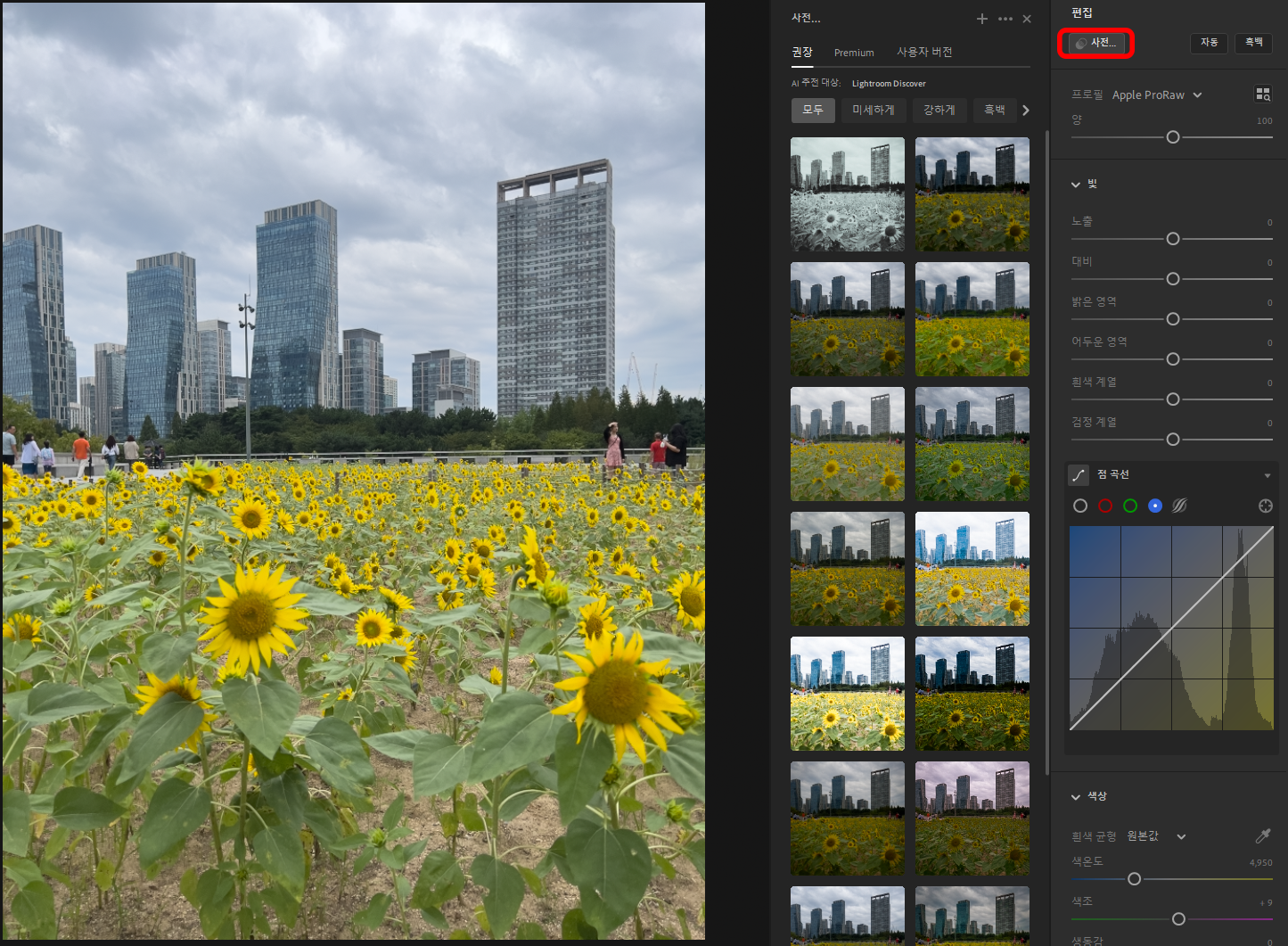Viewport: 1288px width, 946px height.
Task: Select the parametric curve striped icon
Action: point(1179,506)
